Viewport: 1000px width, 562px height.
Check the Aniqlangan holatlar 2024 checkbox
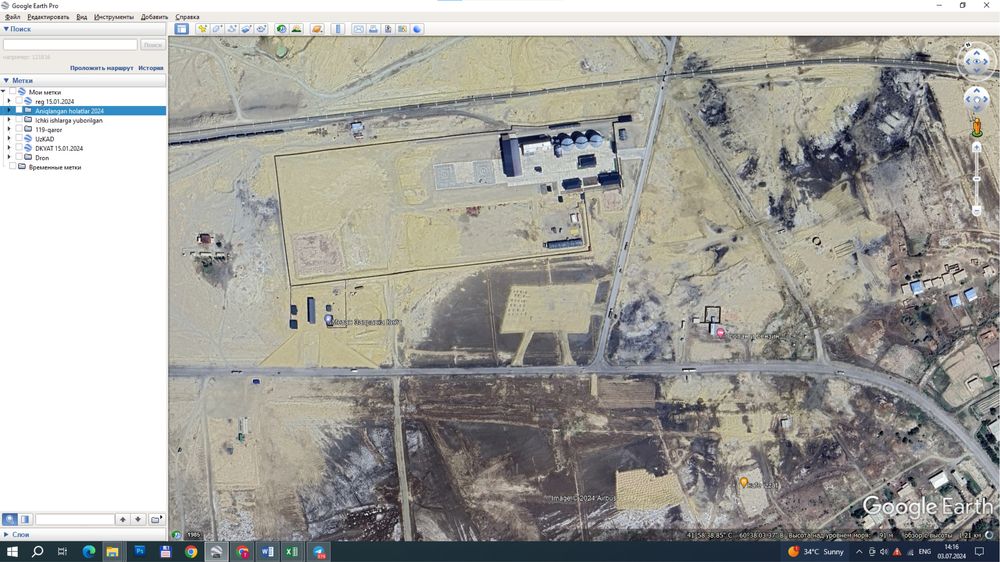point(19,110)
